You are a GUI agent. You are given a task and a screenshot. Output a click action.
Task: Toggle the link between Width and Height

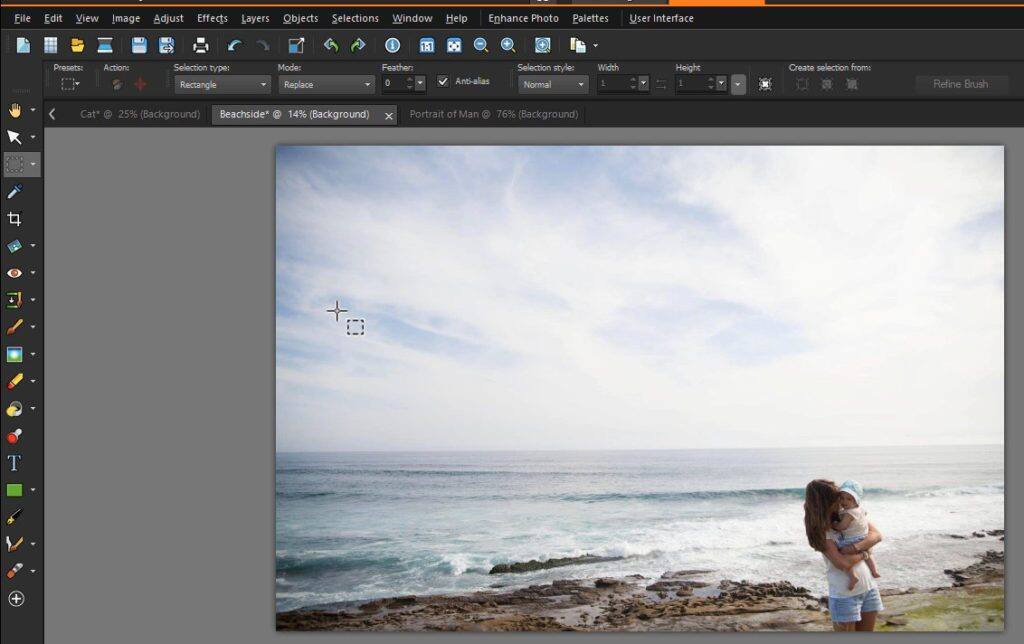(660, 84)
